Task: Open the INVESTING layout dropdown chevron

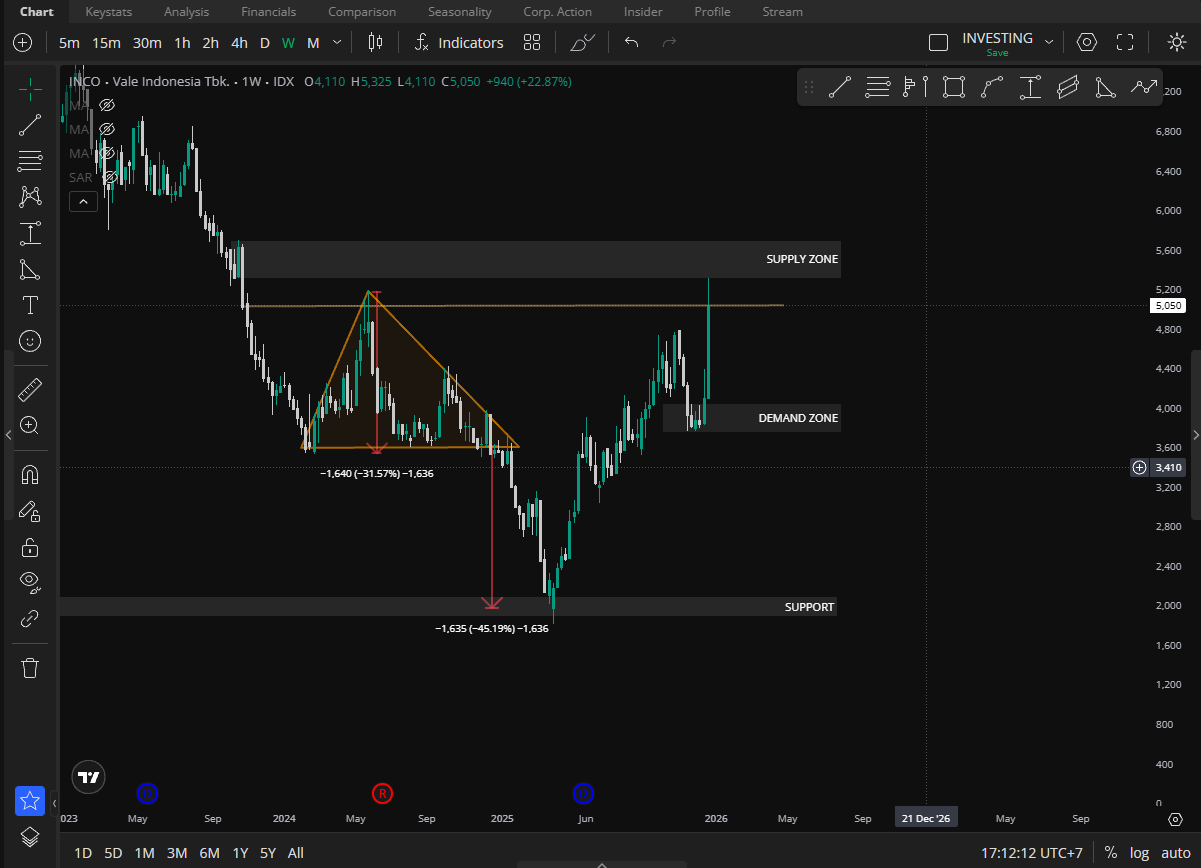Action: pos(1048,42)
